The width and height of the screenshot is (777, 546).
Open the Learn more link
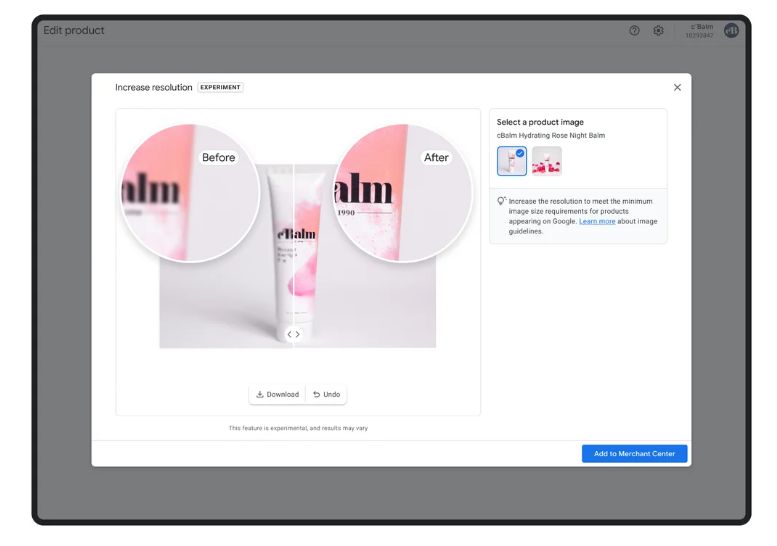[x=597, y=221]
